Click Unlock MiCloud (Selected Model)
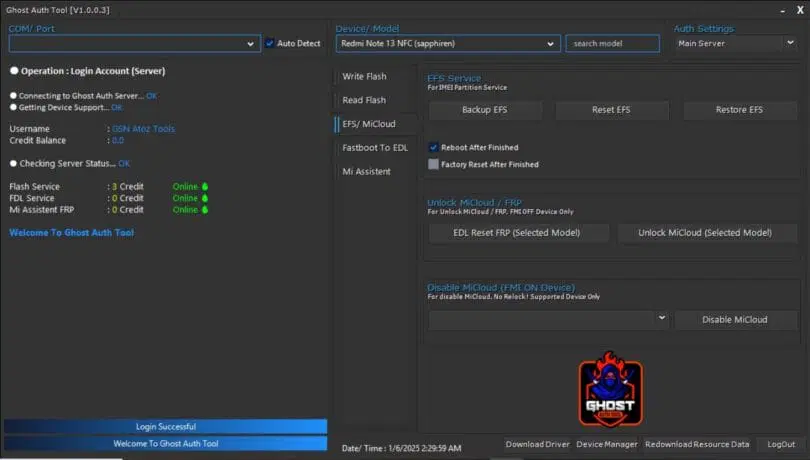Screen dimensions: 810x460 pyautogui.click(x=707, y=233)
